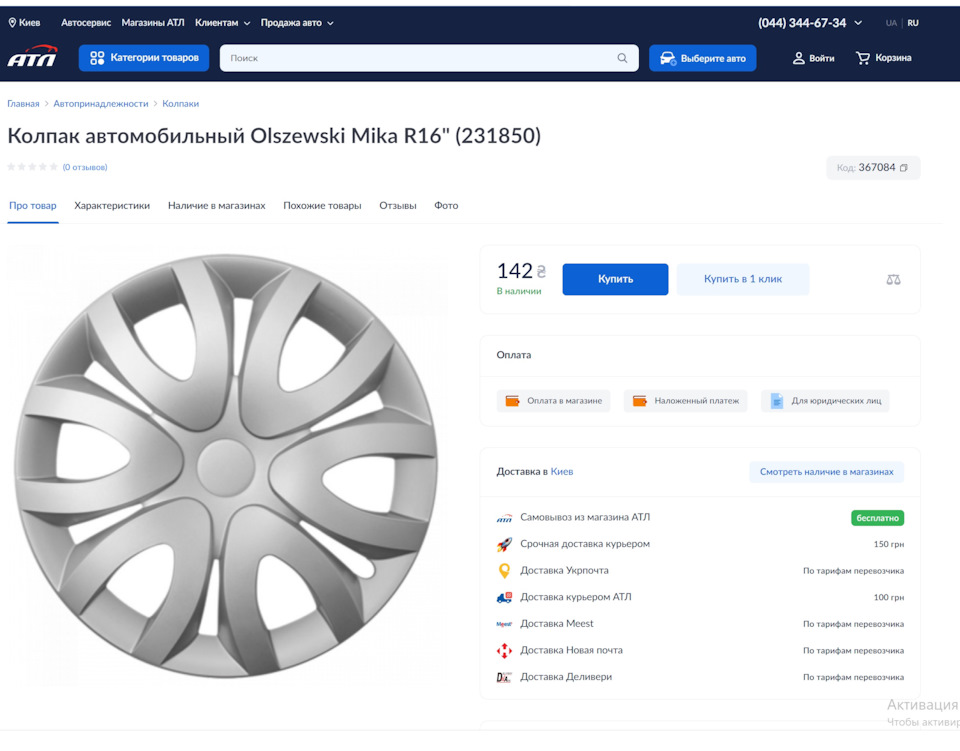The height and width of the screenshot is (751, 960).
Task: Switch site language to RU
Action: coord(913,23)
